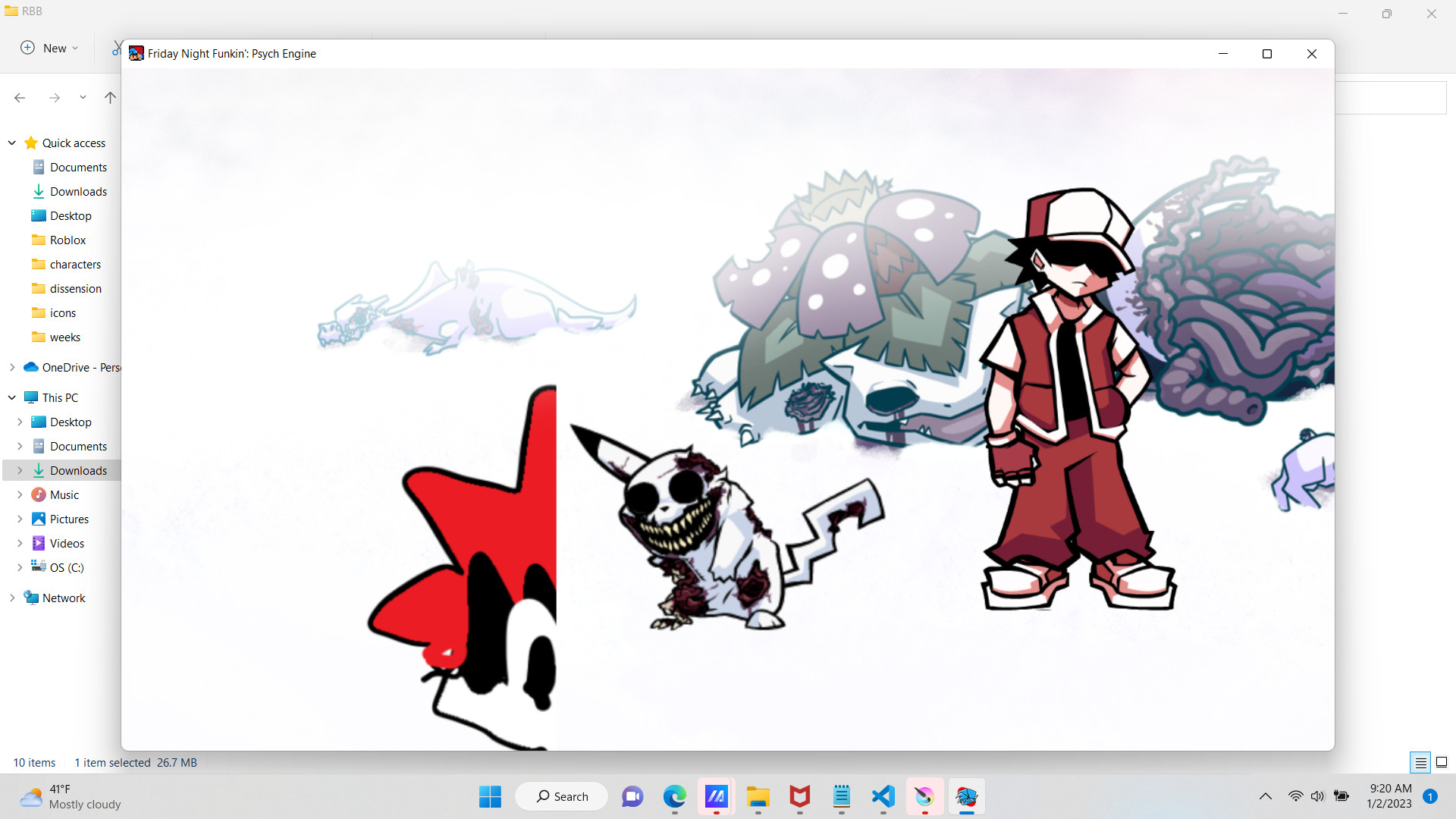
Task: Switch to details list view
Action: [x=1420, y=762]
